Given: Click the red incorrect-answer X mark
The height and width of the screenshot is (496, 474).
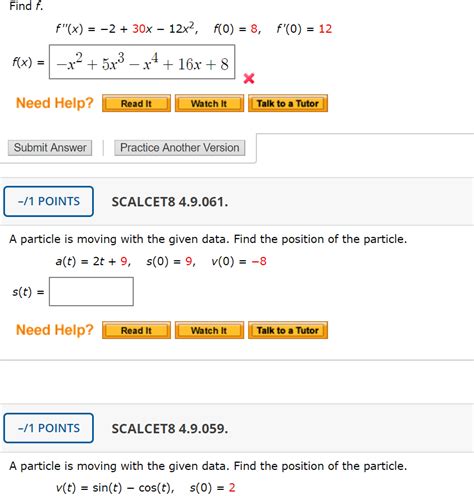Looking at the screenshot, I should coord(249,79).
